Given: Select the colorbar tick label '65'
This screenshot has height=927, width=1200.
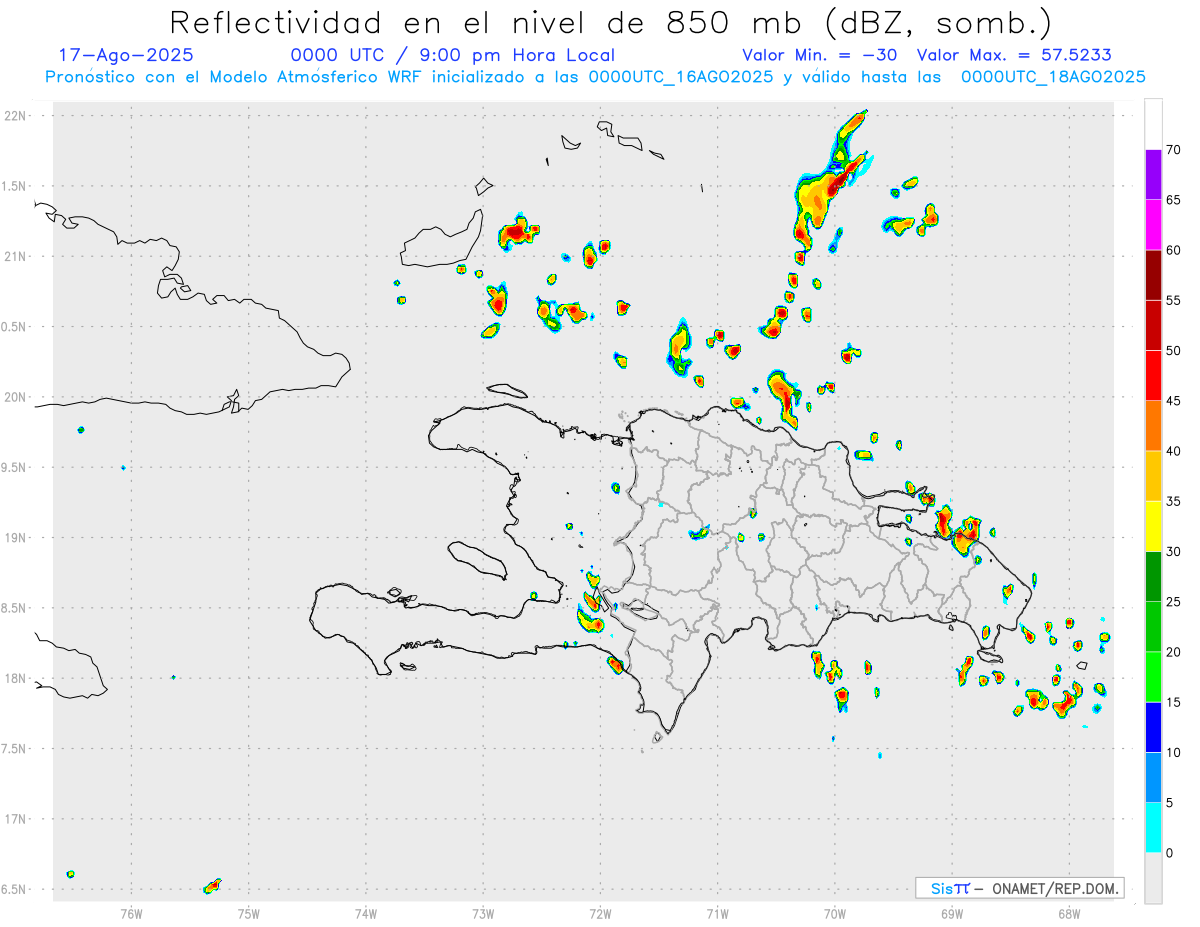Looking at the screenshot, I should click(1174, 200).
